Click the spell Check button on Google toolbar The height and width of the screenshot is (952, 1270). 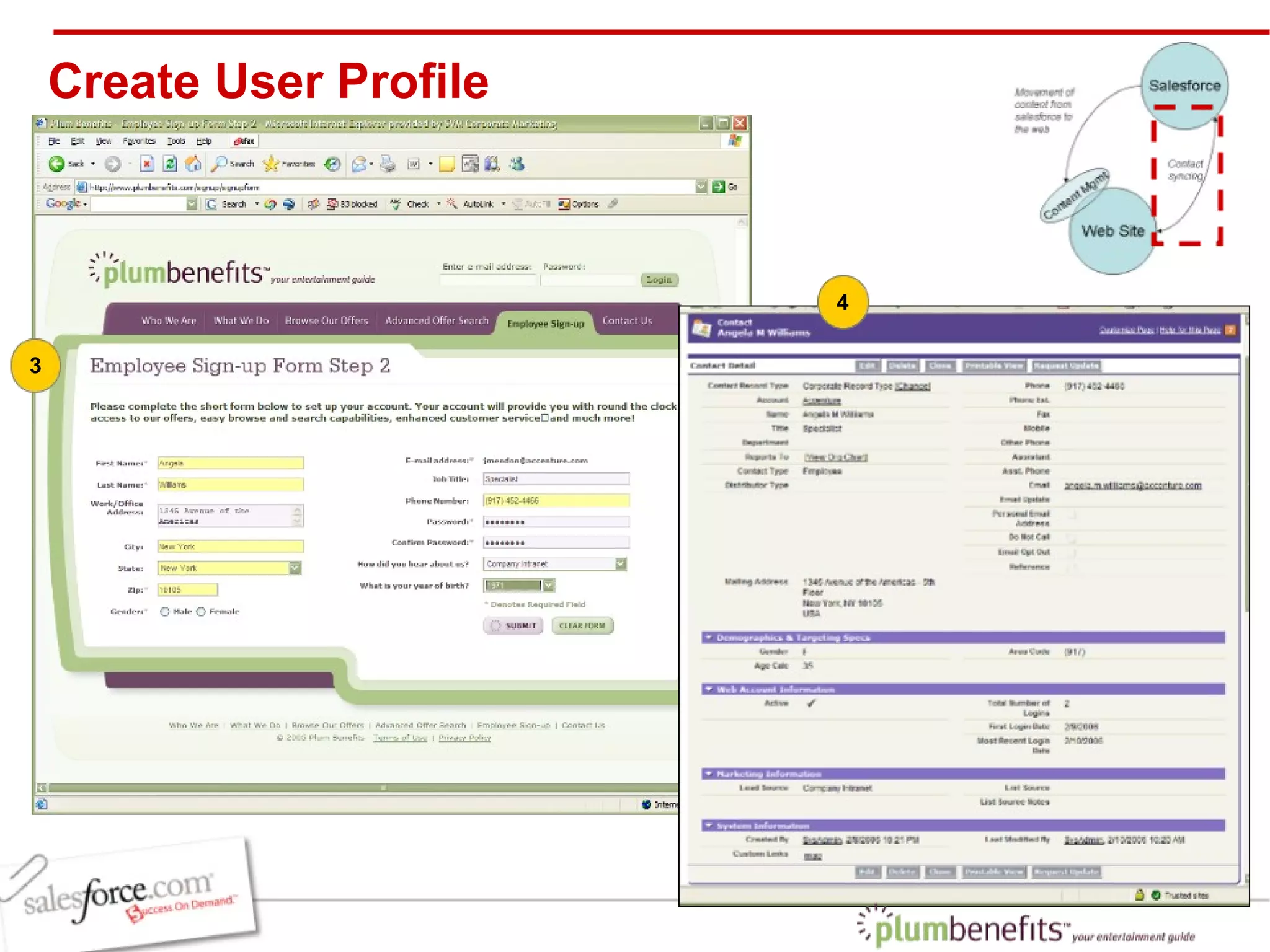tap(410, 204)
